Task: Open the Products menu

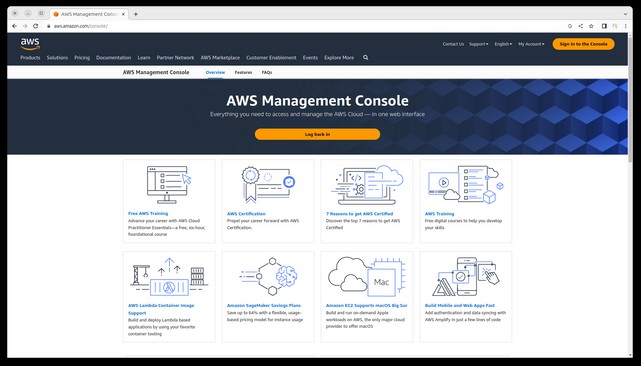Action: (30, 58)
